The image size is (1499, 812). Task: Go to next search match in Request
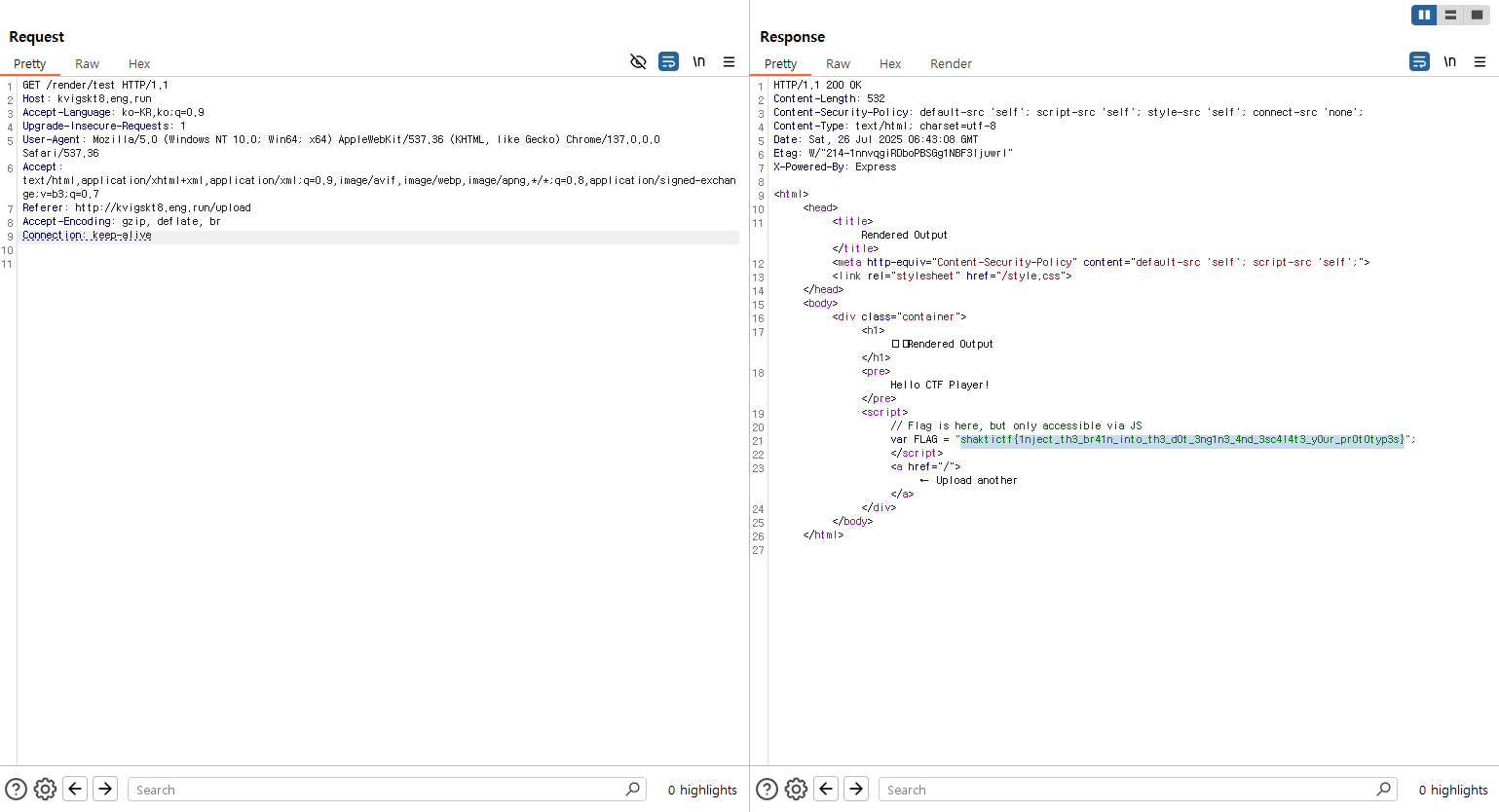coord(105,789)
